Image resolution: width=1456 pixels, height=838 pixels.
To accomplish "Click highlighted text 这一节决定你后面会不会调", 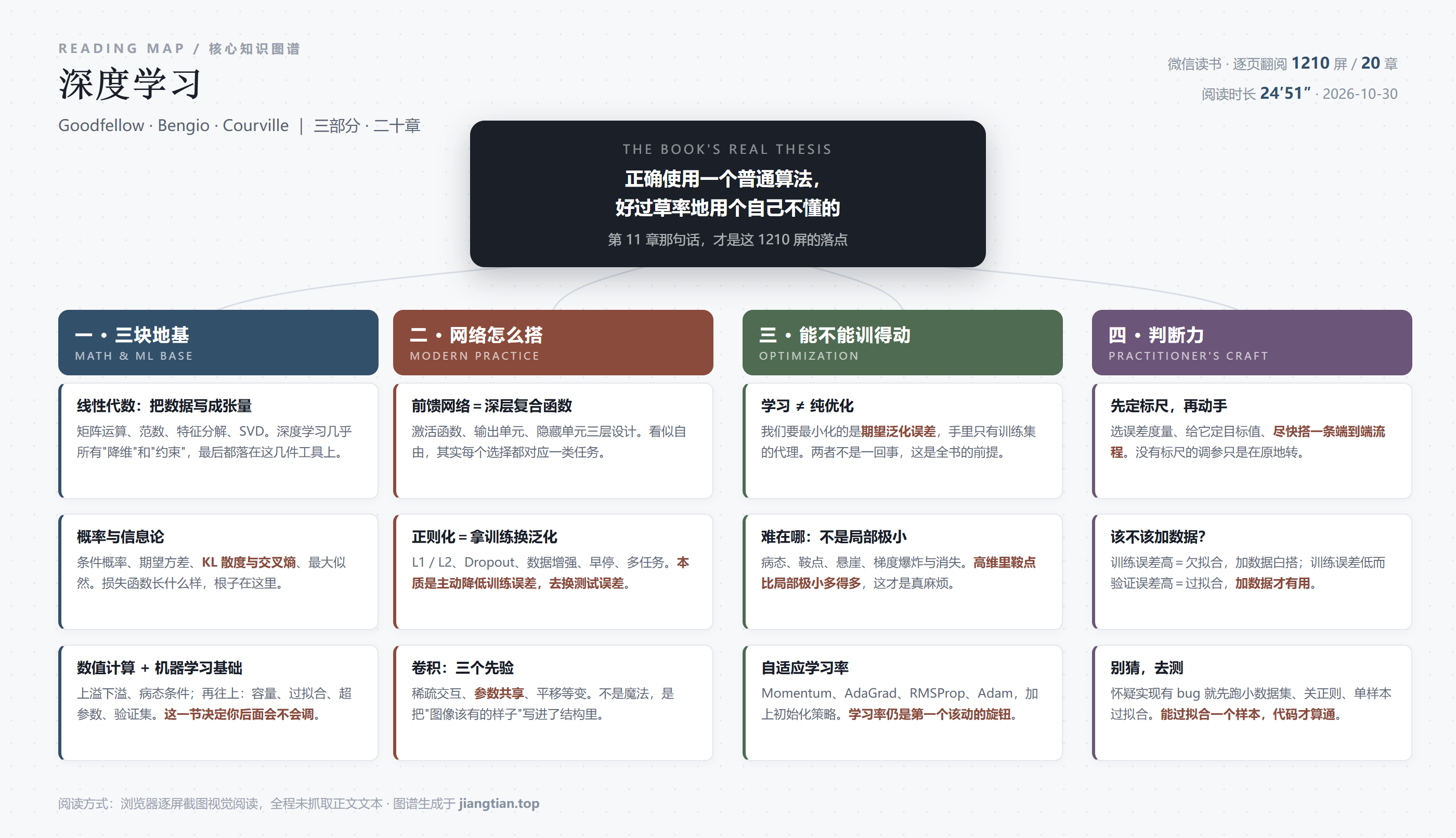I will [239, 714].
